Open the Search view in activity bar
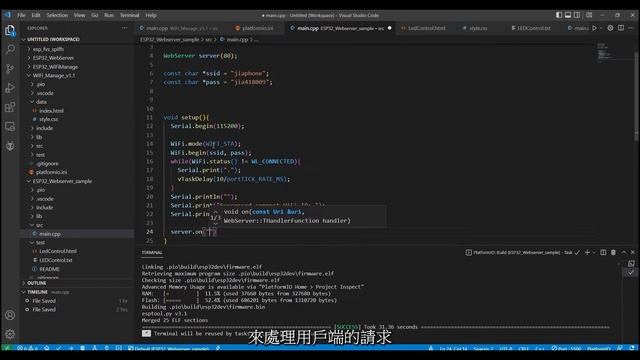The width and height of the screenshot is (640, 360). click(x=10, y=49)
